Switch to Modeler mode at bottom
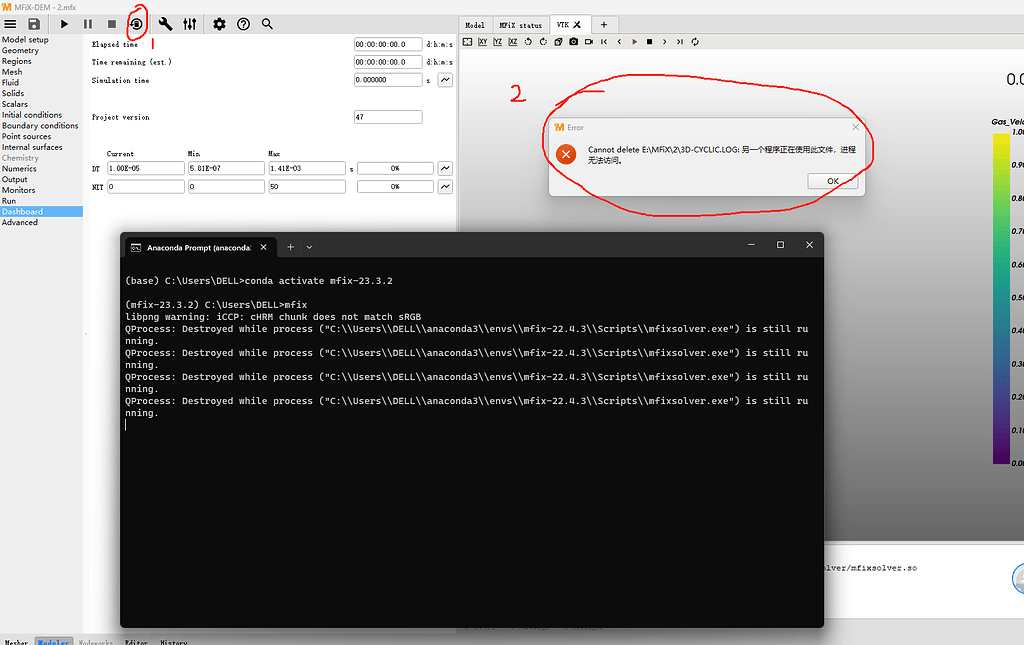The height and width of the screenshot is (645, 1024). pyautogui.click(x=54, y=642)
